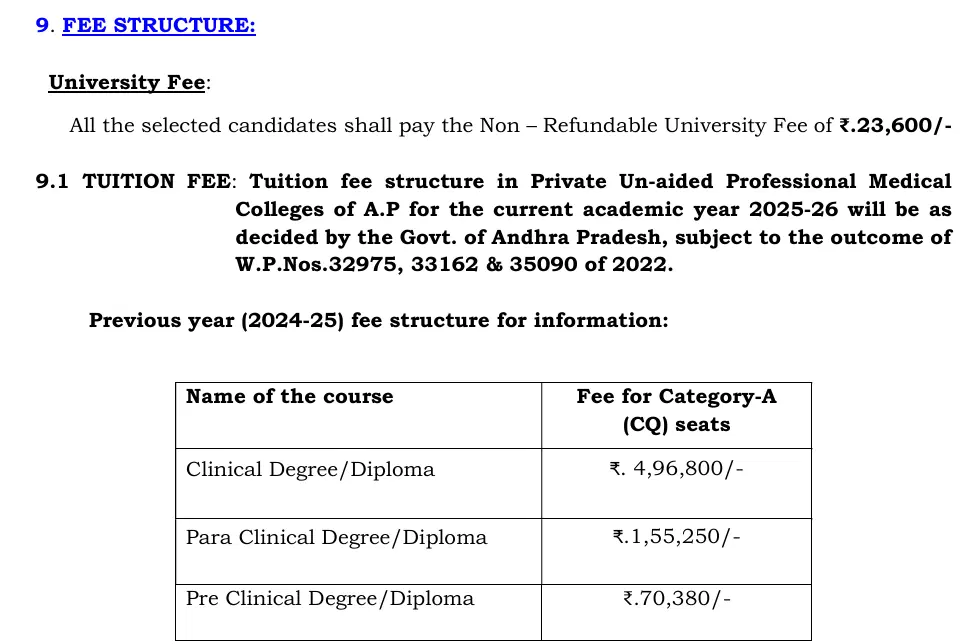Click the 'Name of the course' header cell
Image resolution: width=964 pixels, height=644 pixels.
pyautogui.click(x=289, y=397)
